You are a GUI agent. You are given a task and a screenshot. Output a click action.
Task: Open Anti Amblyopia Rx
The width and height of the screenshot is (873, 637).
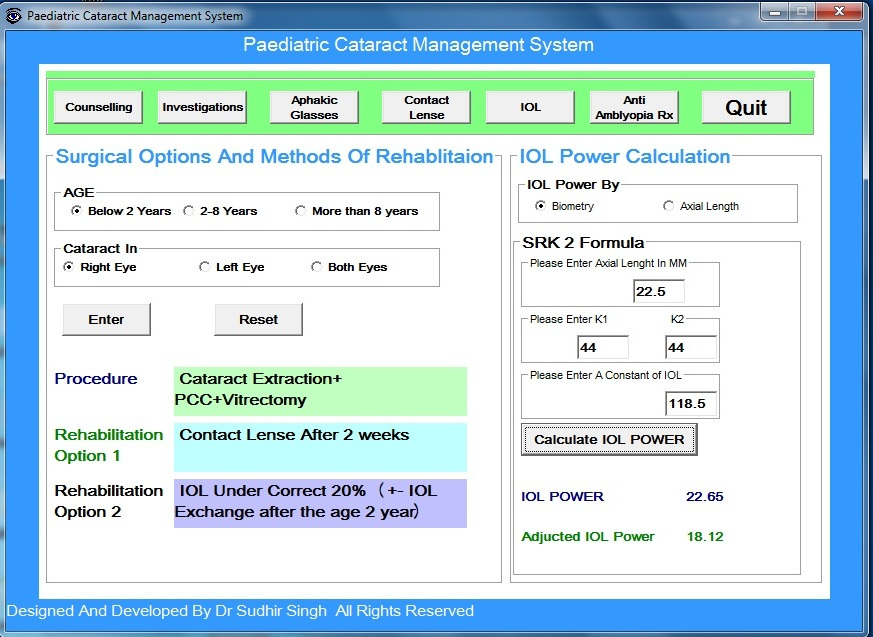pyautogui.click(x=634, y=107)
